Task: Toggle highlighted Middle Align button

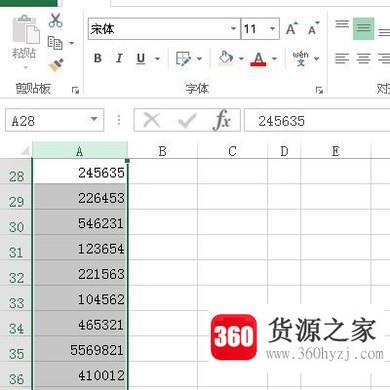Action: [x=363, y=29]
